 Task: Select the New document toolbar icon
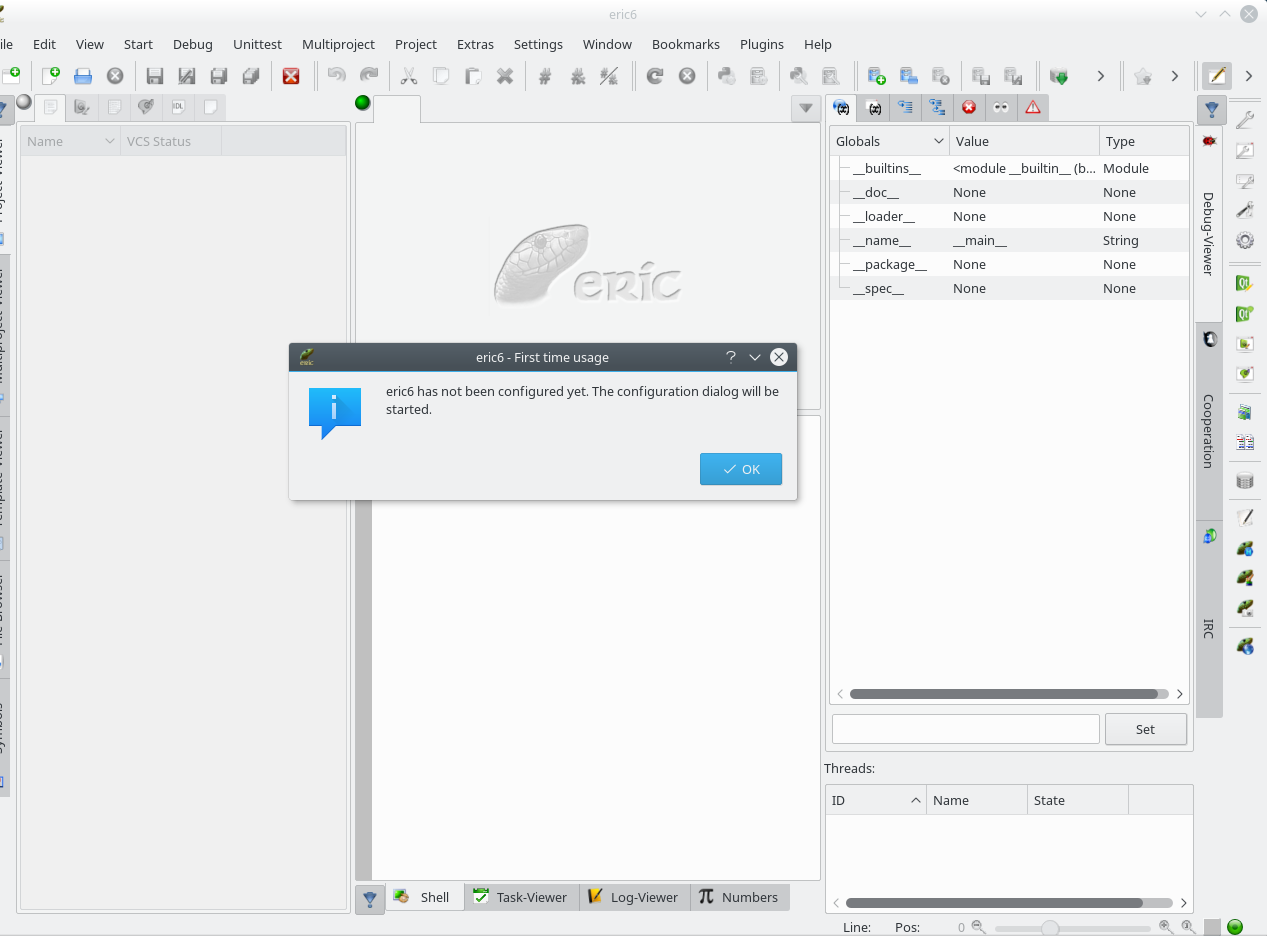51,76
